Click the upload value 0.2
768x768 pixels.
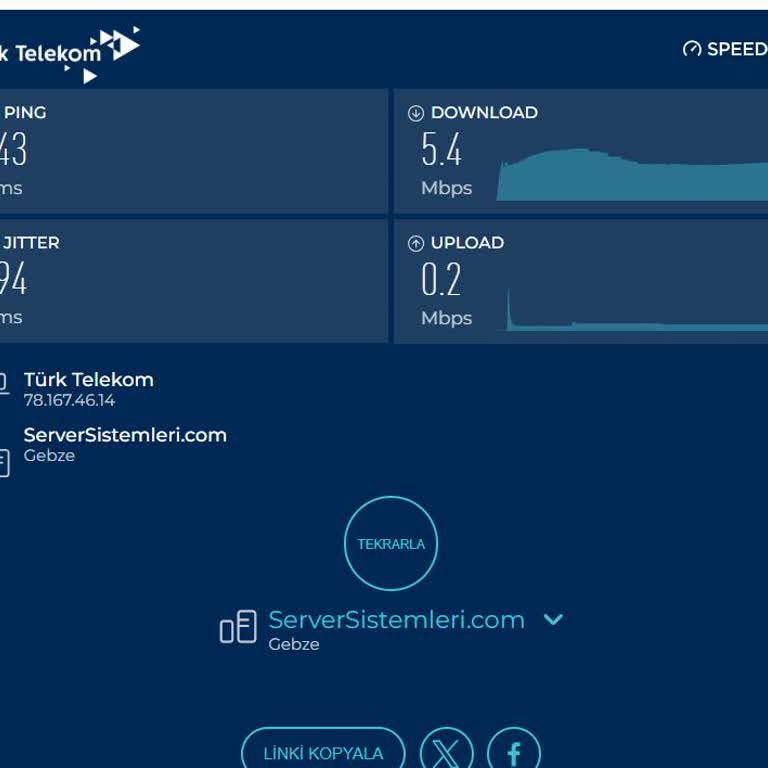point(441,279)
